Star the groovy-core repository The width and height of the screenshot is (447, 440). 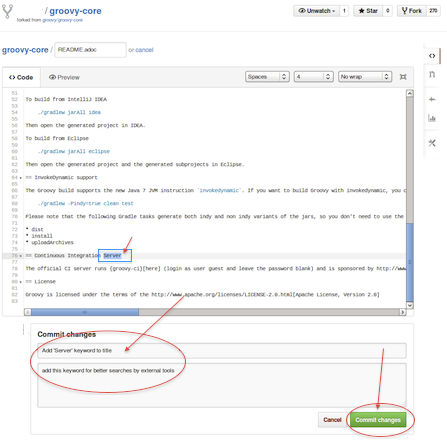(x=368, y=11)
